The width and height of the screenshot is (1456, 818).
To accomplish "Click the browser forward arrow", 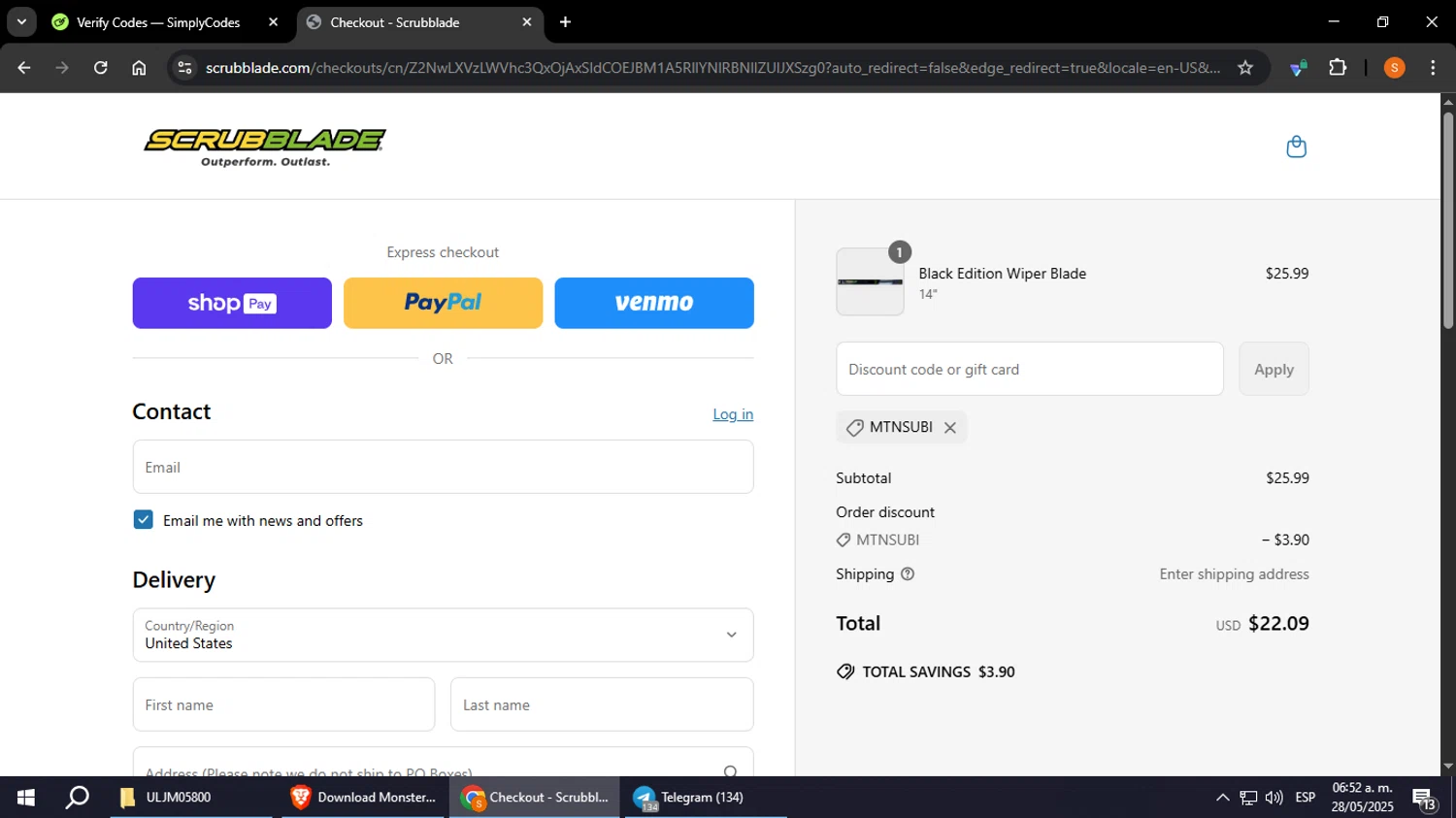I will point(62,68).
